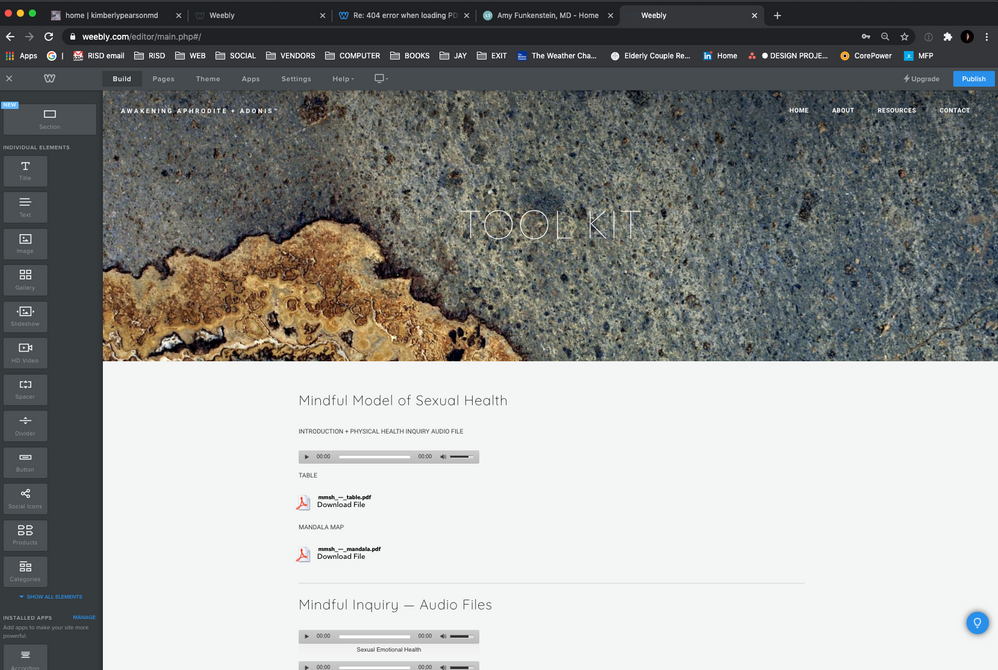
Task: Select the Accordion app element
Action: click(25, 657)
